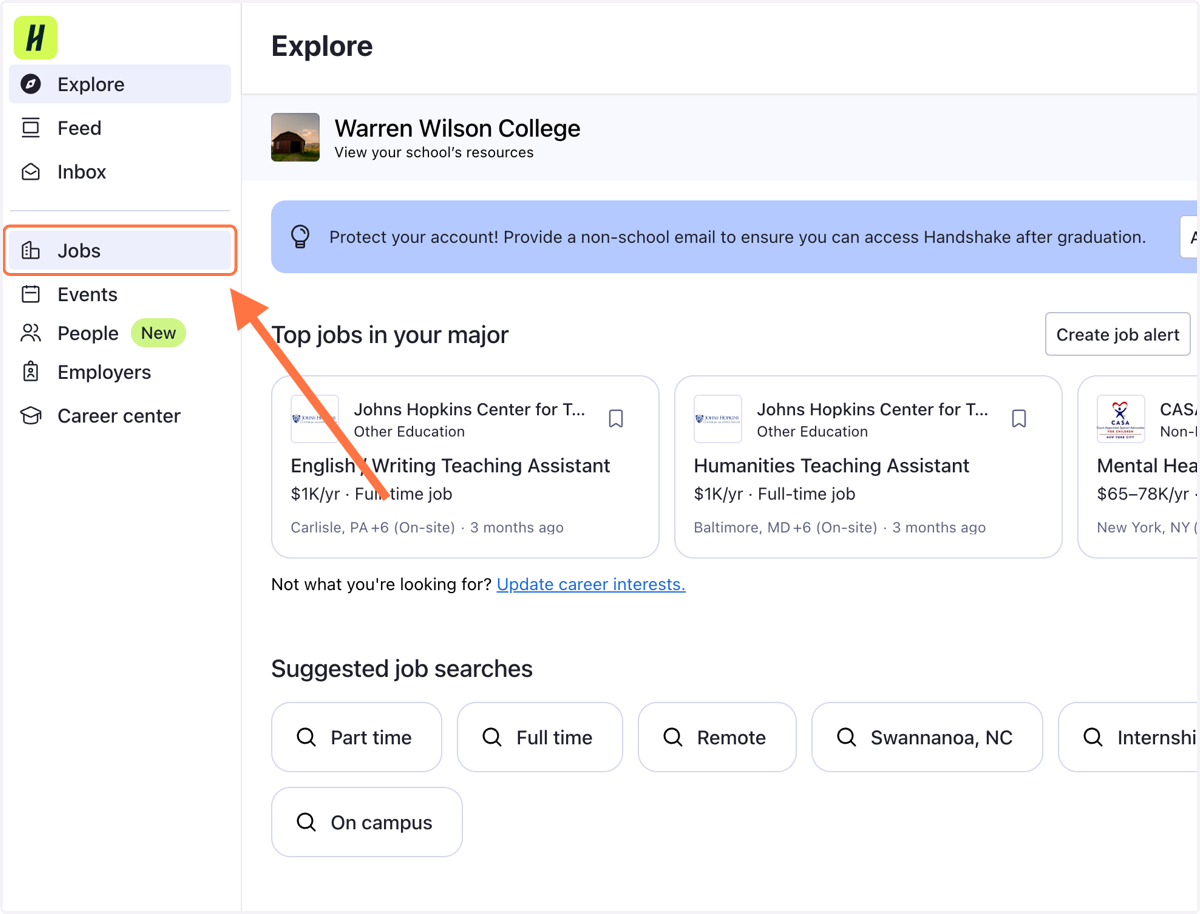Click Johns Hopkins logo on Humanities card
1200x914 pixels.
click(x=718, y=419)
